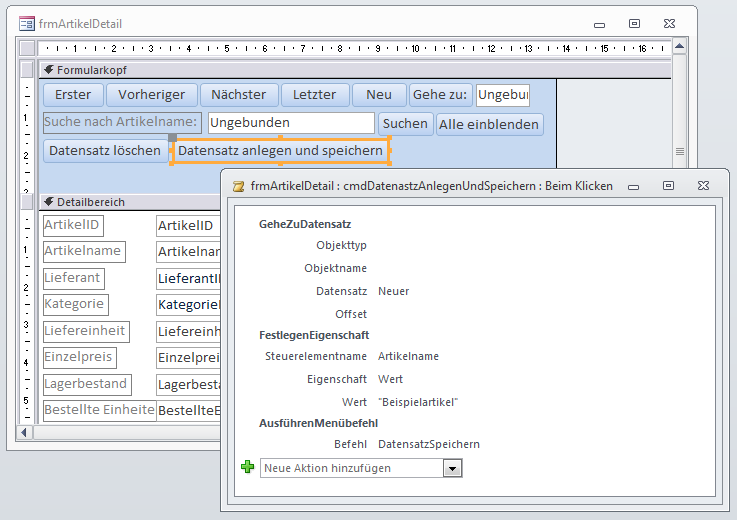Maximize the frmArtikelDetail form window

point(634,24)
